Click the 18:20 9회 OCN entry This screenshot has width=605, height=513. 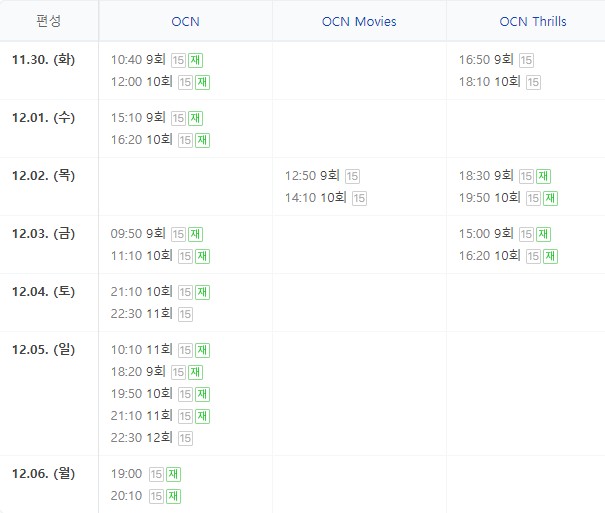click(x=138, y=372)
